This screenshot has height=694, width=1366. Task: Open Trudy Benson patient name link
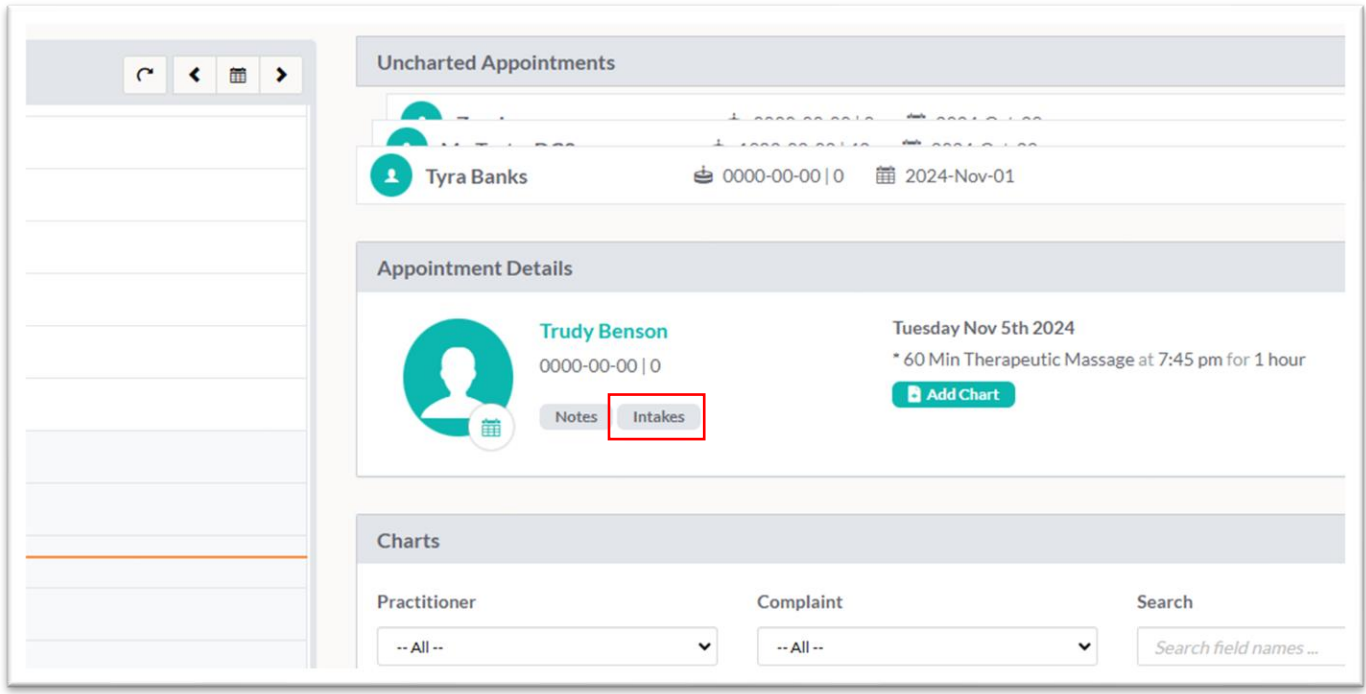coord(603,331)
